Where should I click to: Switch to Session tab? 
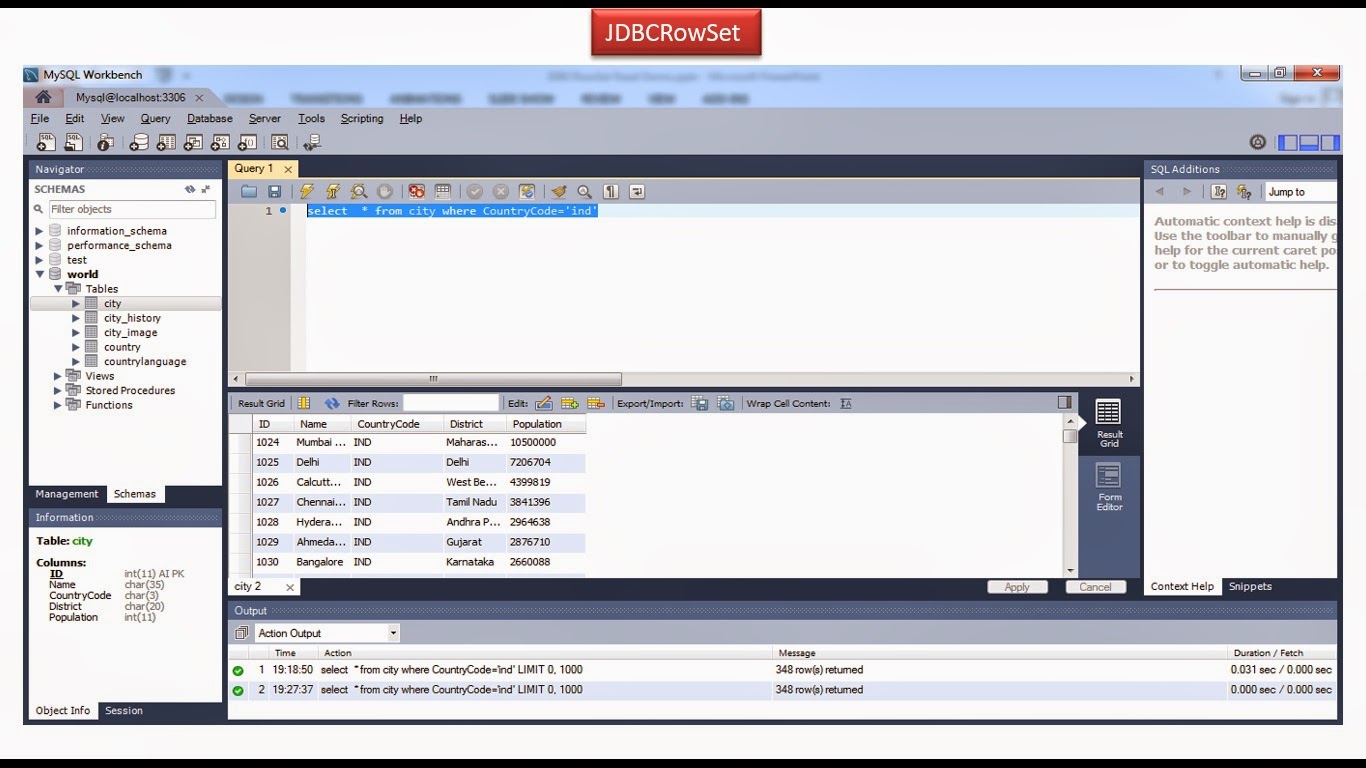point(124,711)
